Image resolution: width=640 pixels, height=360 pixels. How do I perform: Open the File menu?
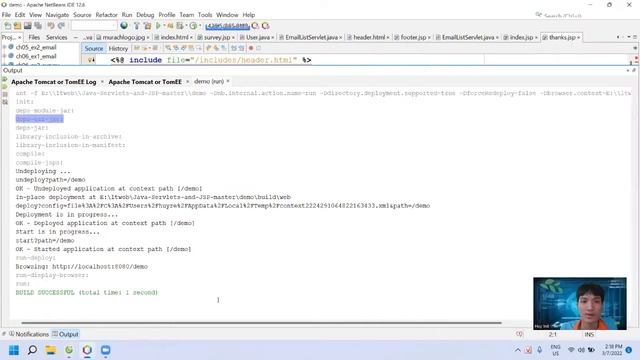pyautogui.click(x=6, y=15)
